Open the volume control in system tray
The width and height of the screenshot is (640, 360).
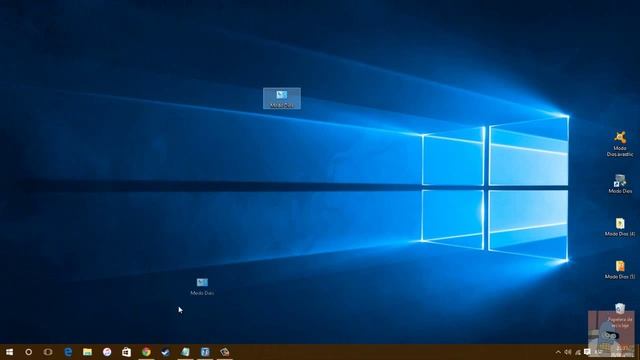coord(568,352)
